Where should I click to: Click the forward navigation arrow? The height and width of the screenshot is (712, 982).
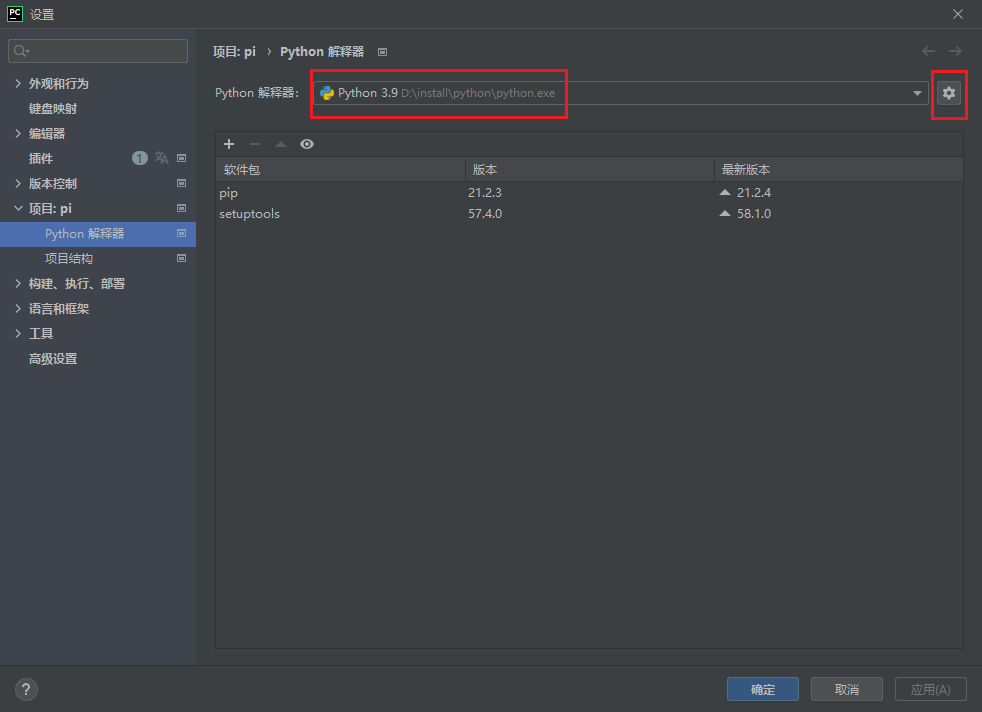point(955,51)
